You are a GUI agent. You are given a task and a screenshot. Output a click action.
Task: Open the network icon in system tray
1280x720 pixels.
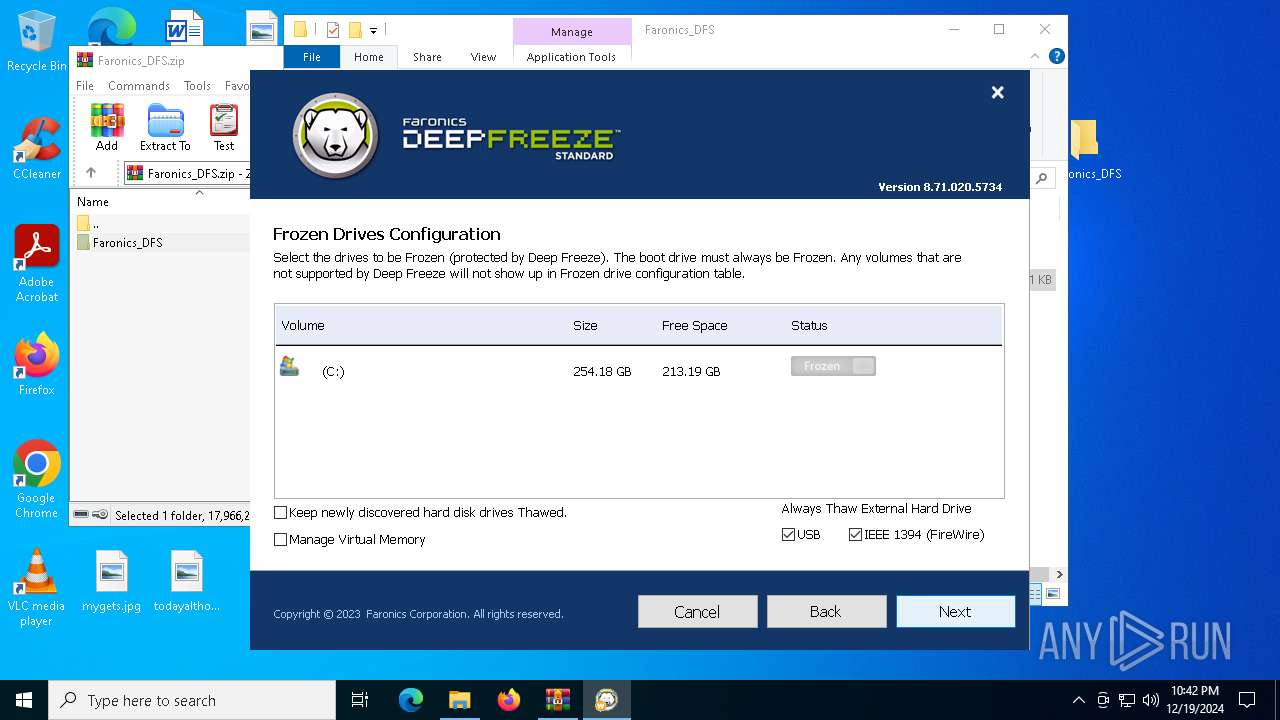pos(1127,700)
